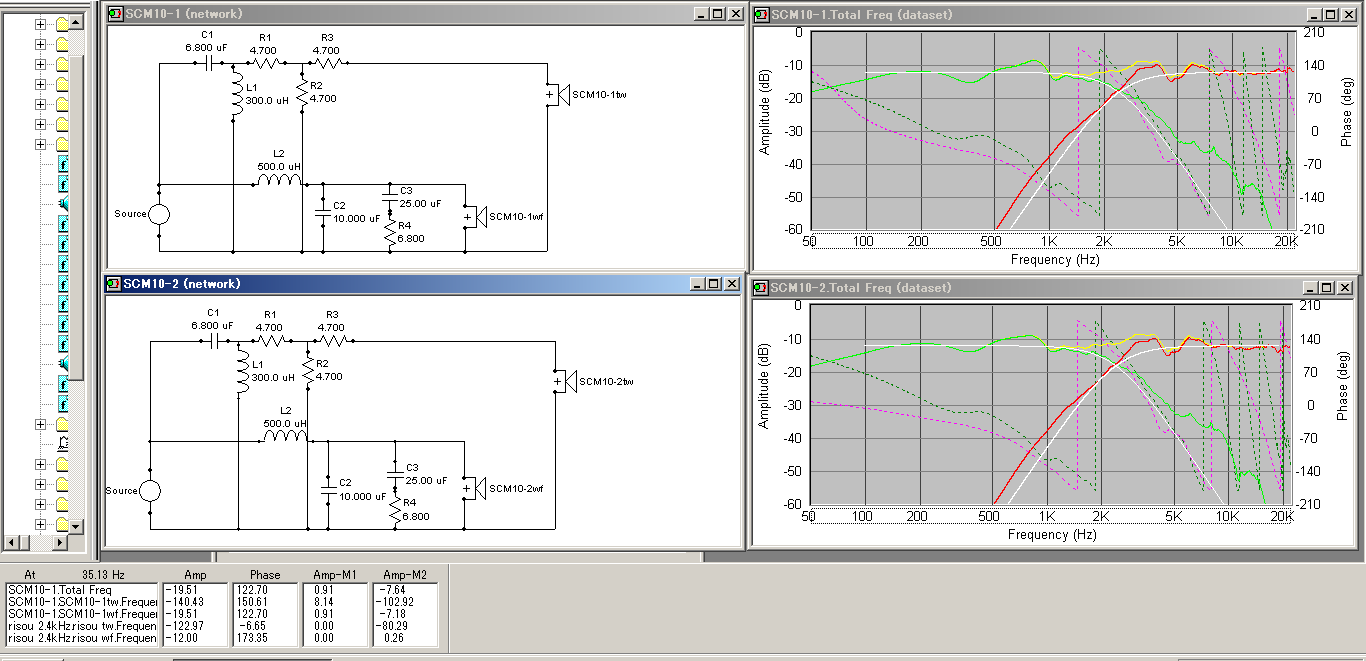Click project tree horizontal scroll left arrow
This screenshot has height=661, width=1366.
pos(12,542)
